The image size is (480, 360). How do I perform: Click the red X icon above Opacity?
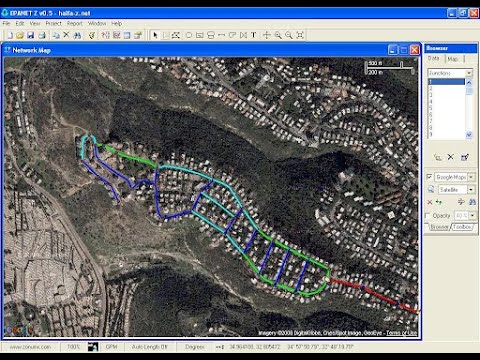pos(430,202)
